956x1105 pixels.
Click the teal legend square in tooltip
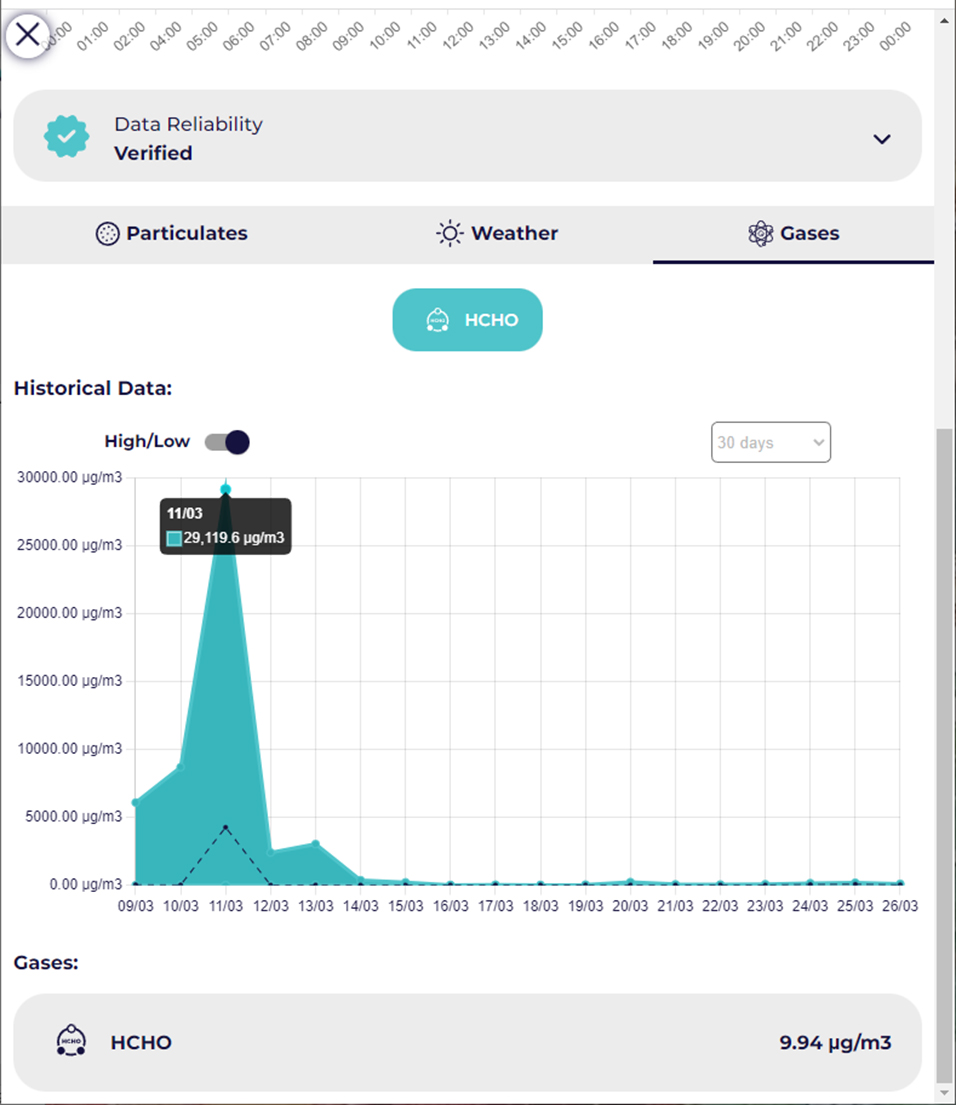[x=174, y=539]
